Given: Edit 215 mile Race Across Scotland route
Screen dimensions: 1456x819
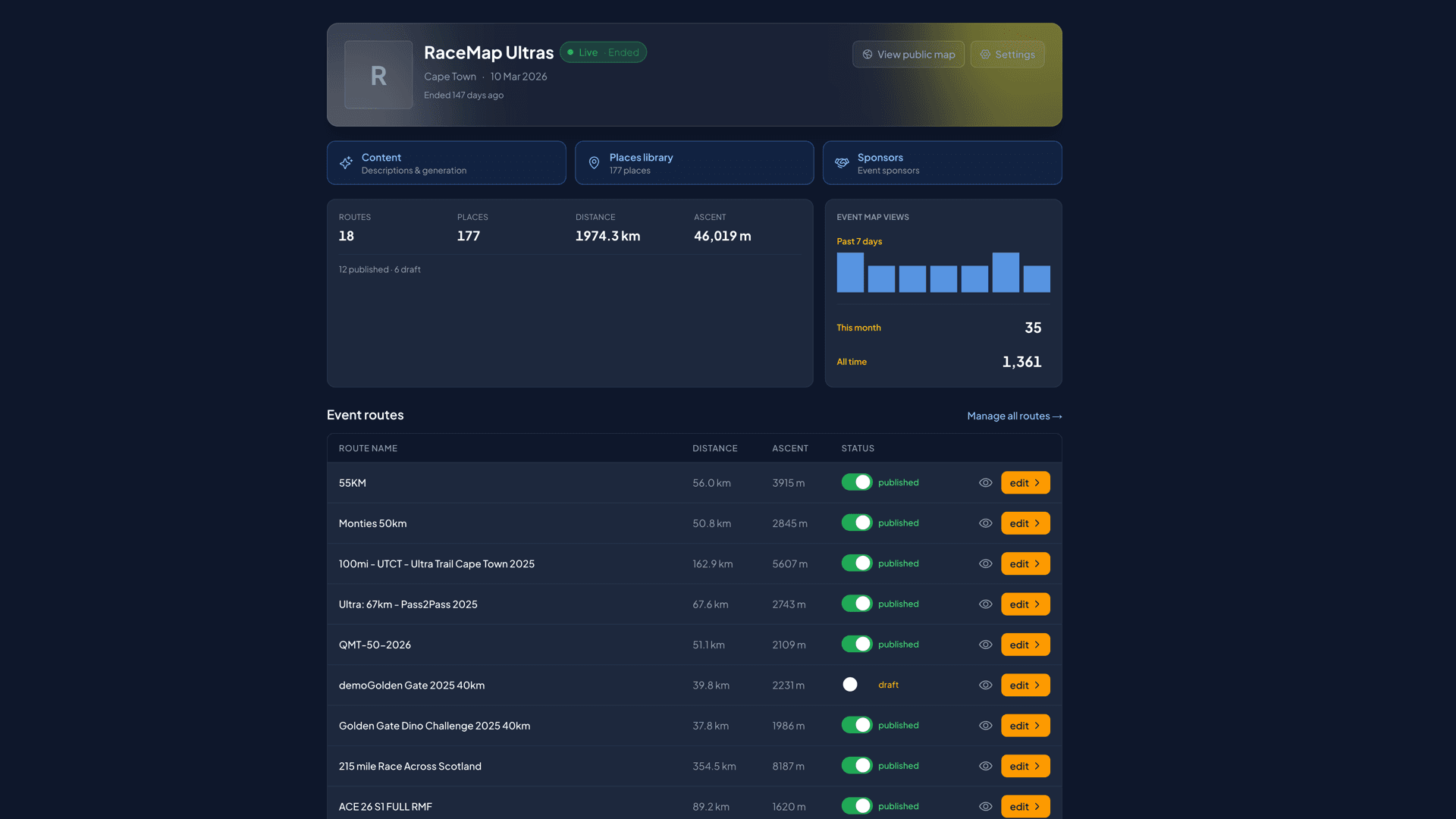Looking at the screenshot, I should click(x=1025, y=766).
